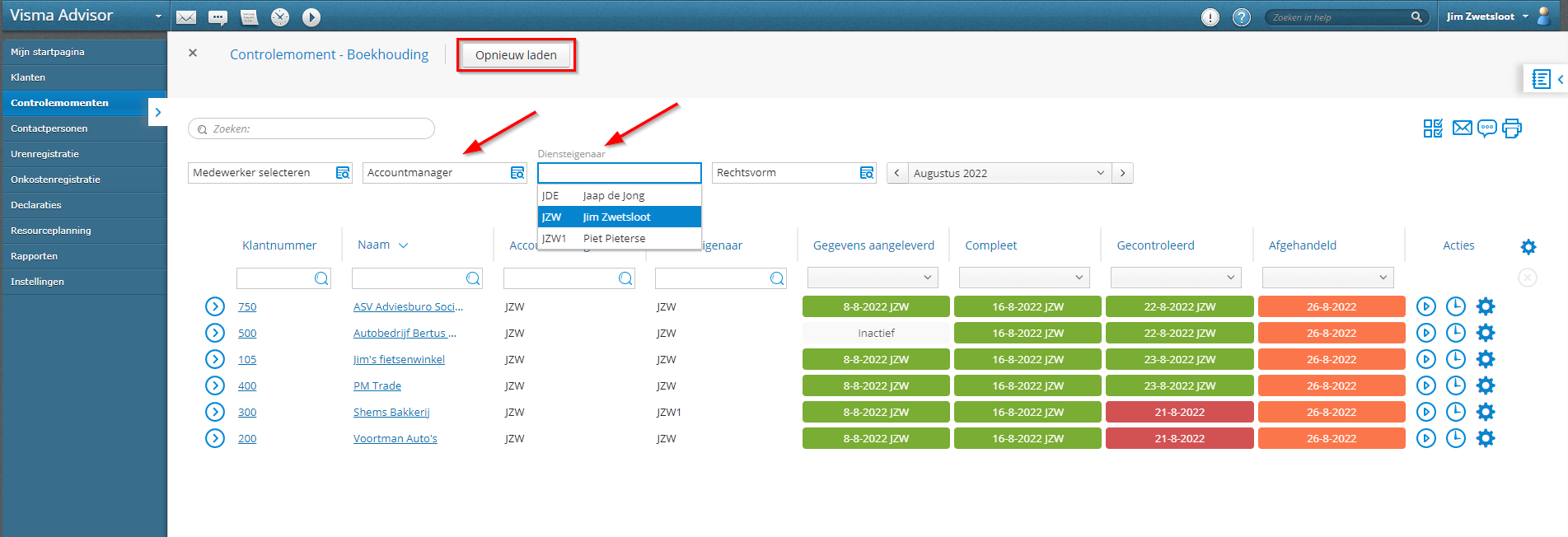
Task: Click lookup icon in Accountmanager field
Action: click(x=517, y=173)
